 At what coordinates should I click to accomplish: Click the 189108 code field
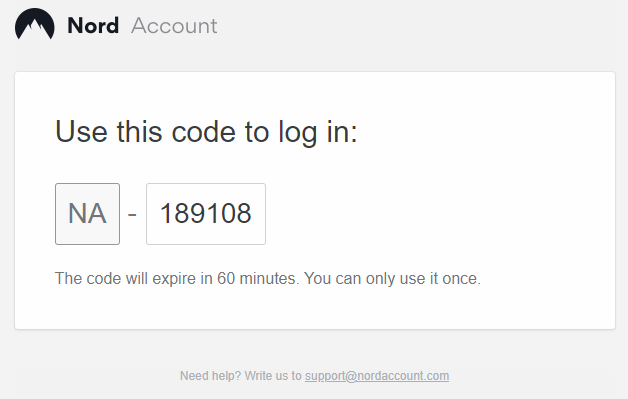click(x=206, y=214)
